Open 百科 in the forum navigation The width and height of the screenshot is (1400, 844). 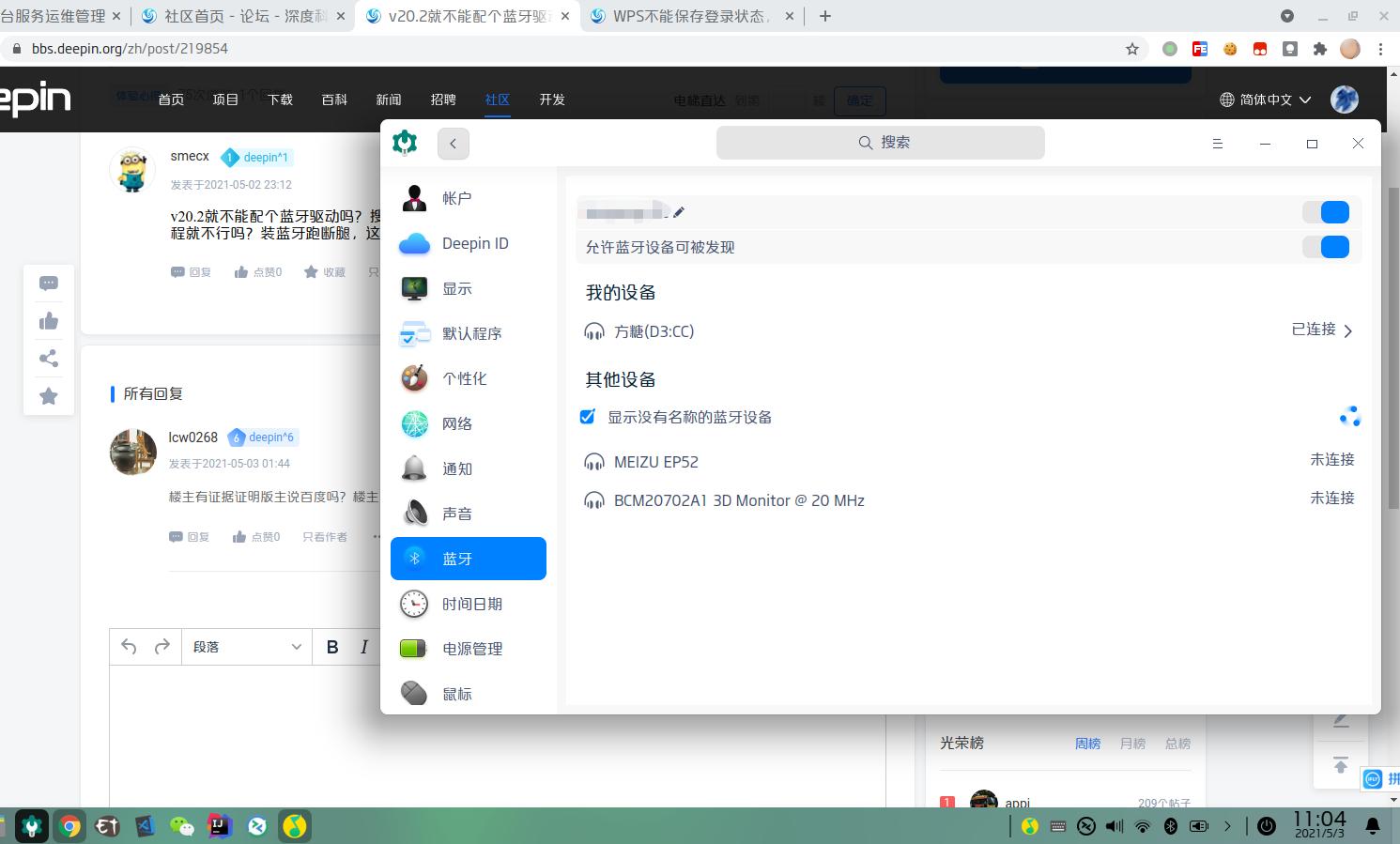[334, 100]
